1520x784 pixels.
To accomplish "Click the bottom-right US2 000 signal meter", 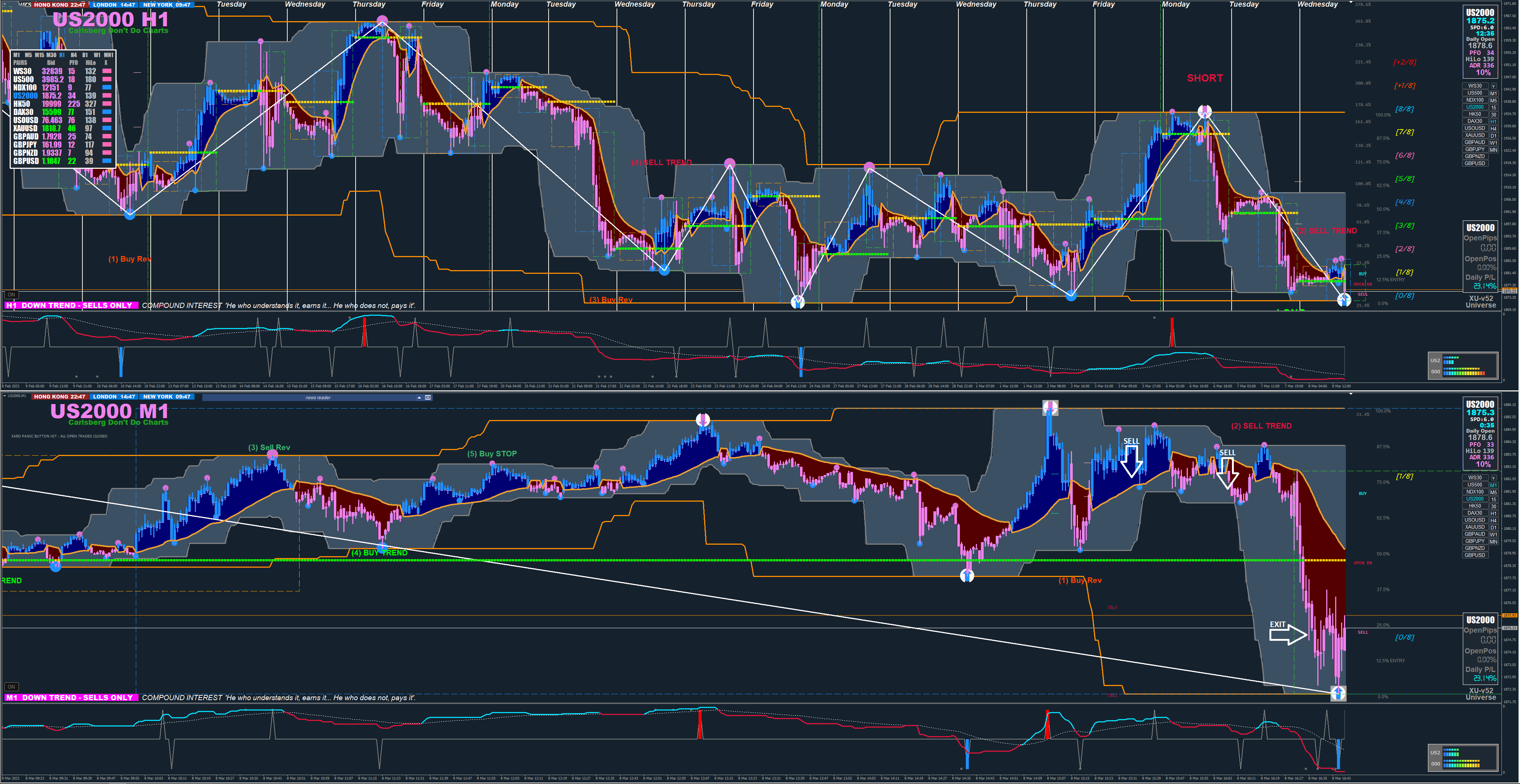I will [1463, 758].
